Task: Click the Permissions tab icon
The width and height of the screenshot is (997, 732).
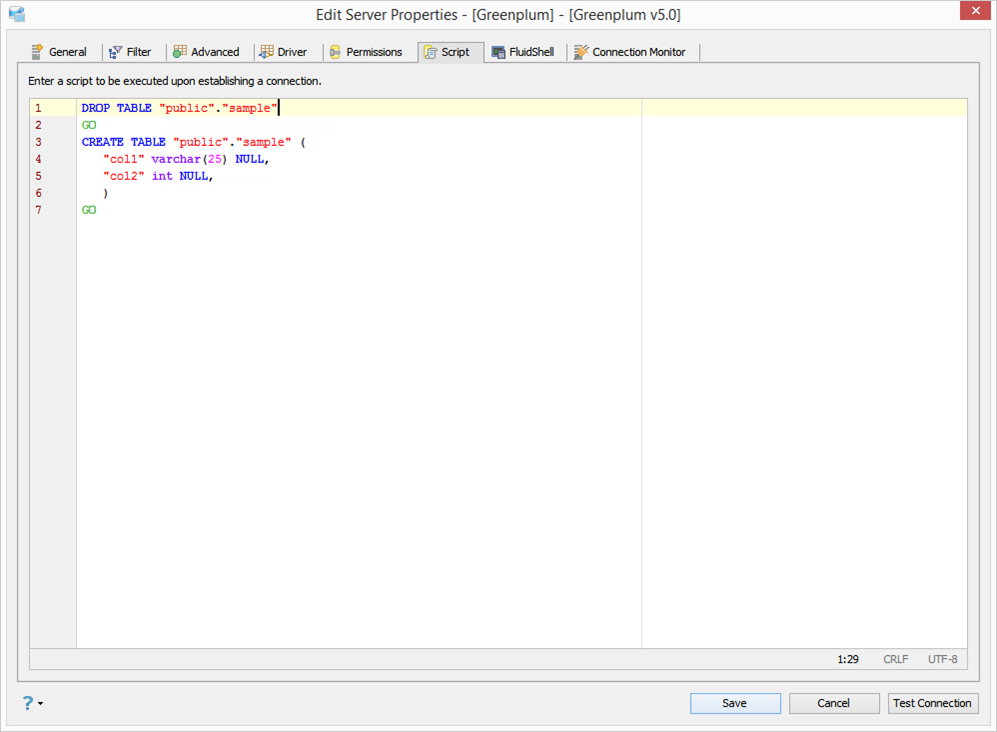Action: (x=335, y=52)
